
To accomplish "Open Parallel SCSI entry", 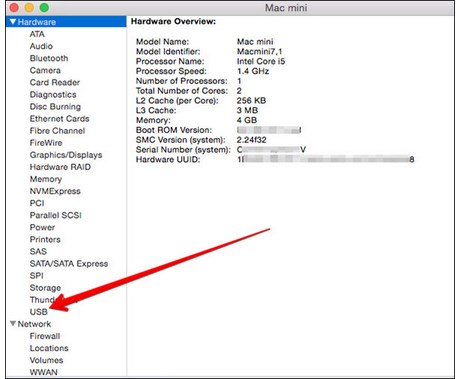I will click(x=56, y=215).
